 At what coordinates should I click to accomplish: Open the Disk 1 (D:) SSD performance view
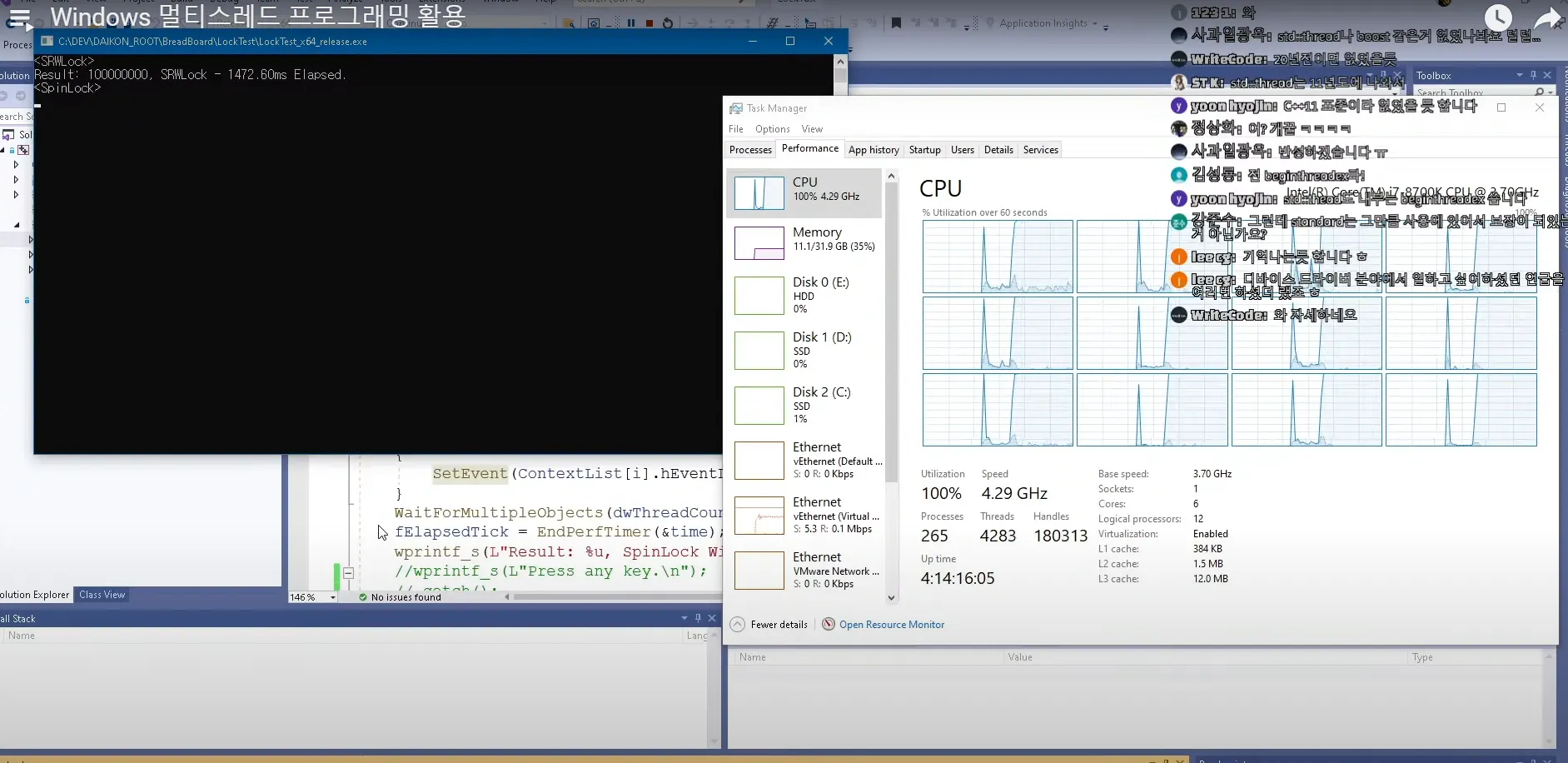point(804,351)
